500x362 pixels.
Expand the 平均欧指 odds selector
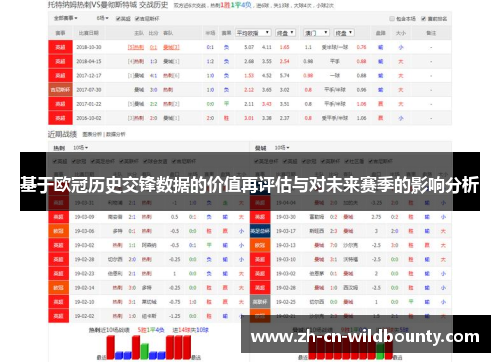[253, 33]
